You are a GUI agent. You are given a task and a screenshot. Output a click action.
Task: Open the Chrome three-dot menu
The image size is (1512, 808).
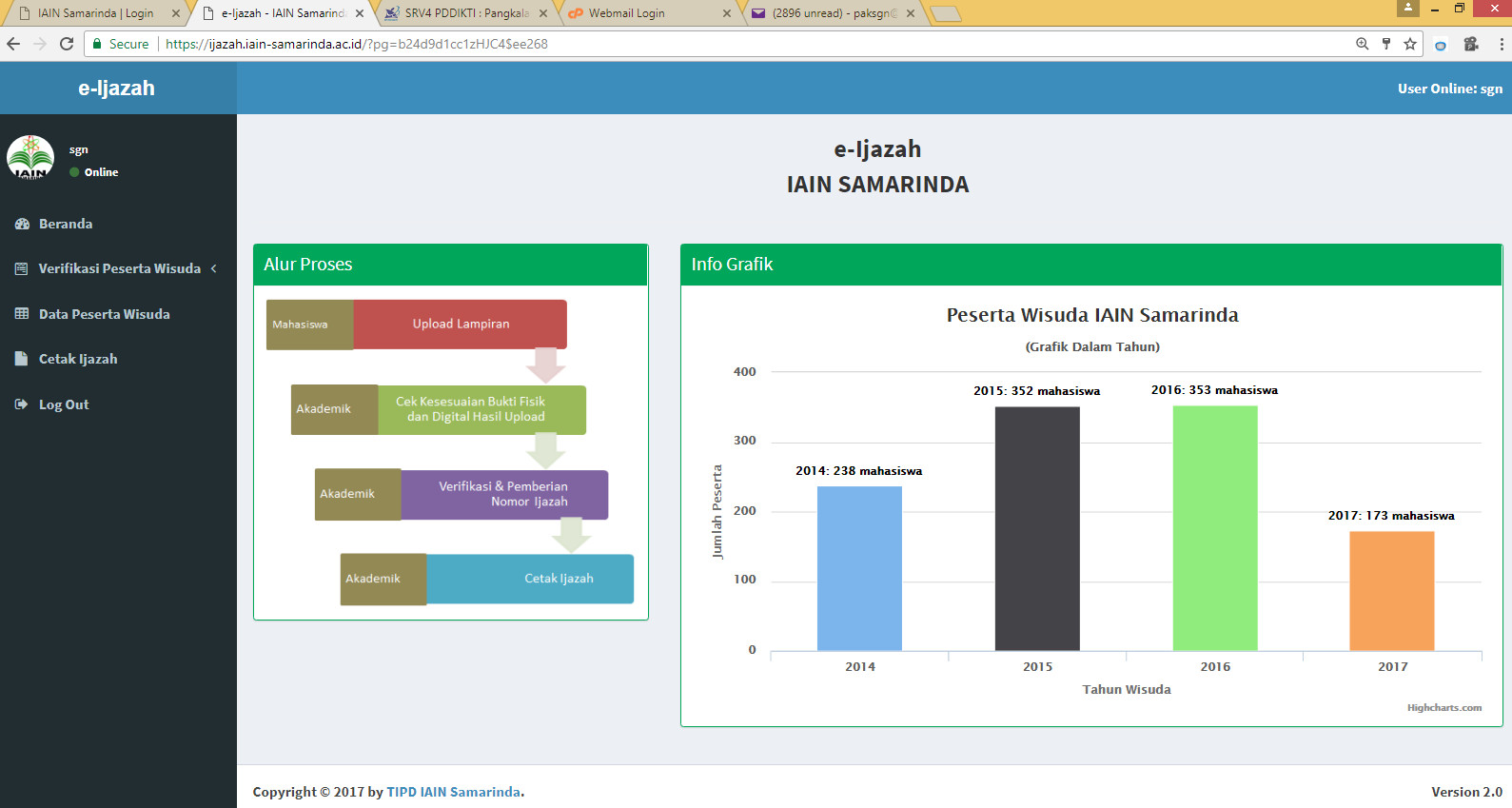1502,44
